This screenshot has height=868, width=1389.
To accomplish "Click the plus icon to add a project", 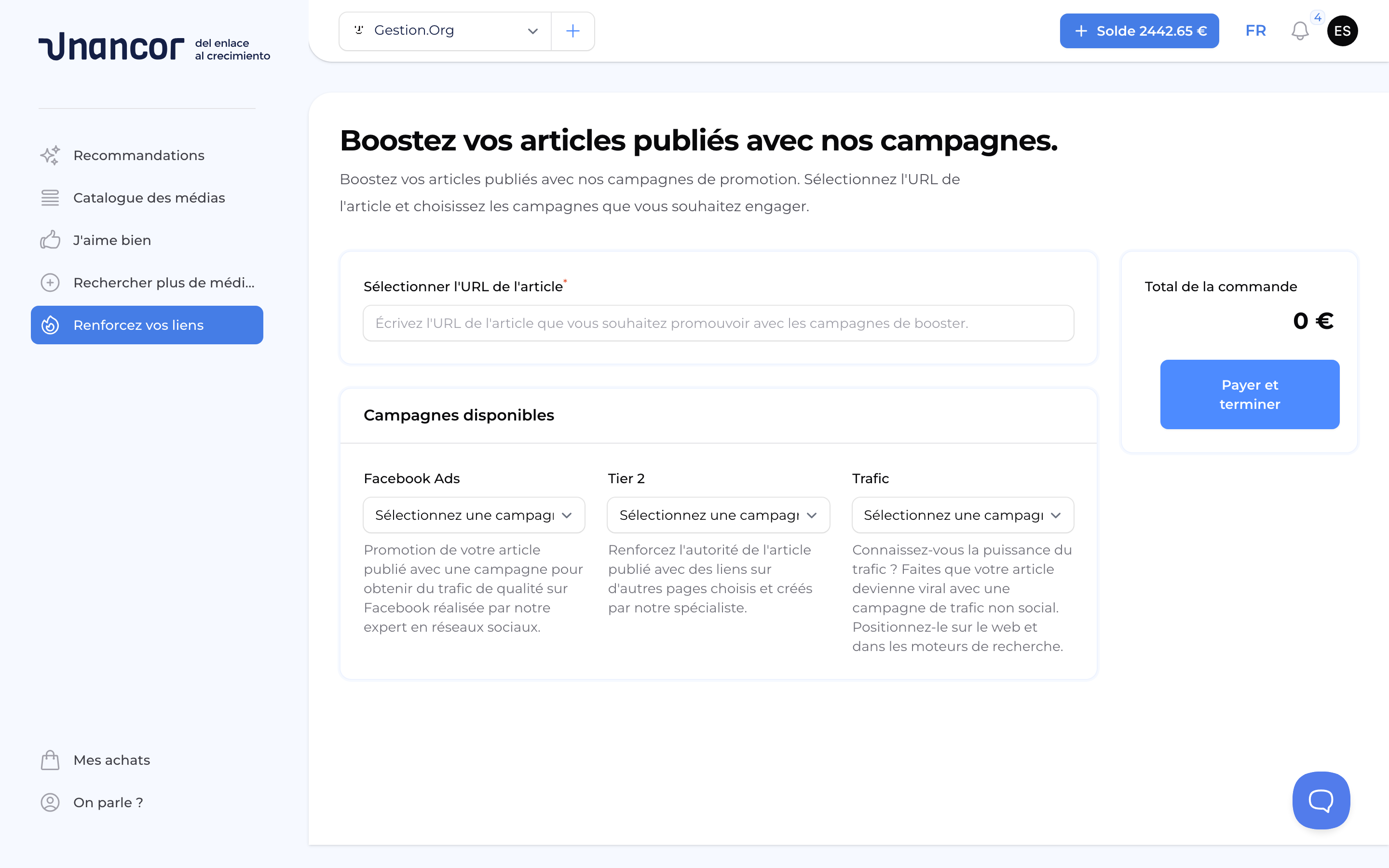I will coord(572,30).
